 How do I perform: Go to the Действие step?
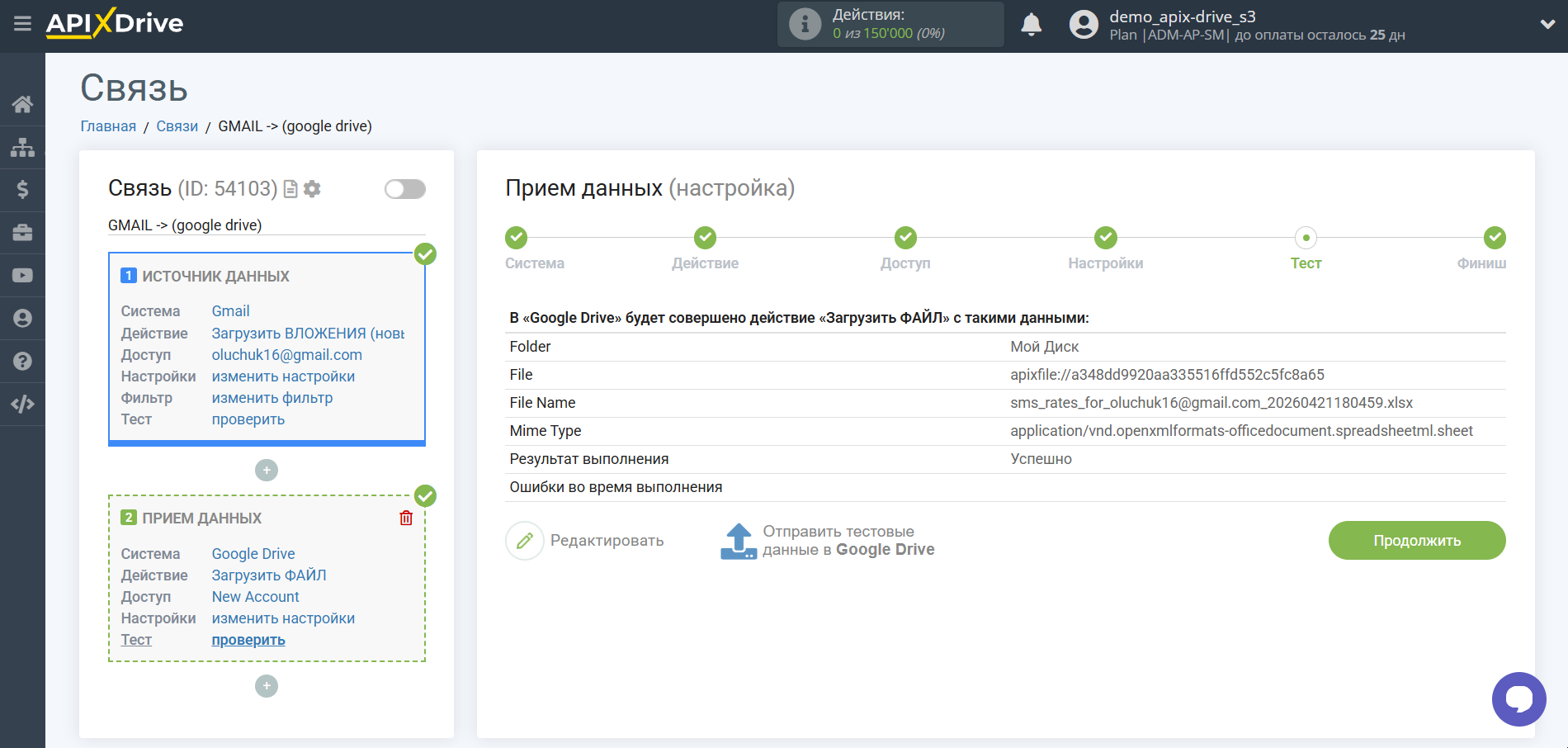(705, 249)
